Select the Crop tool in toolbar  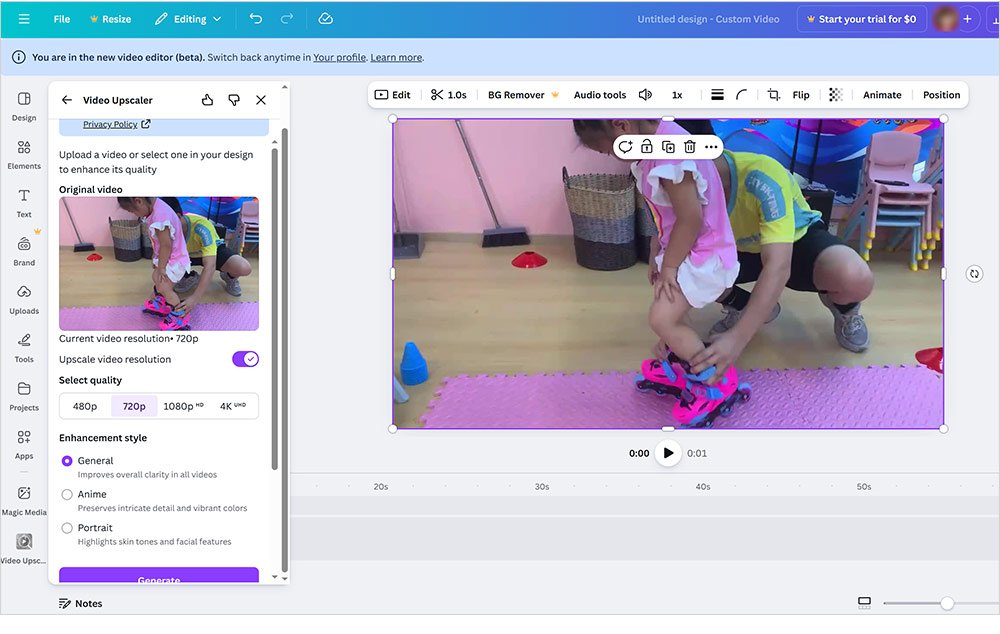click(x=773, y=94)
